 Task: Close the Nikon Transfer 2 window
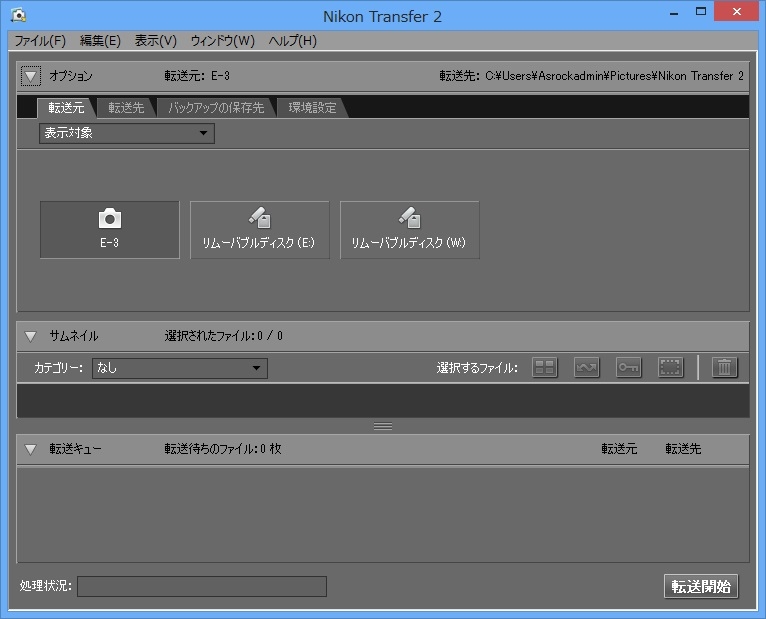pos(737,11)
